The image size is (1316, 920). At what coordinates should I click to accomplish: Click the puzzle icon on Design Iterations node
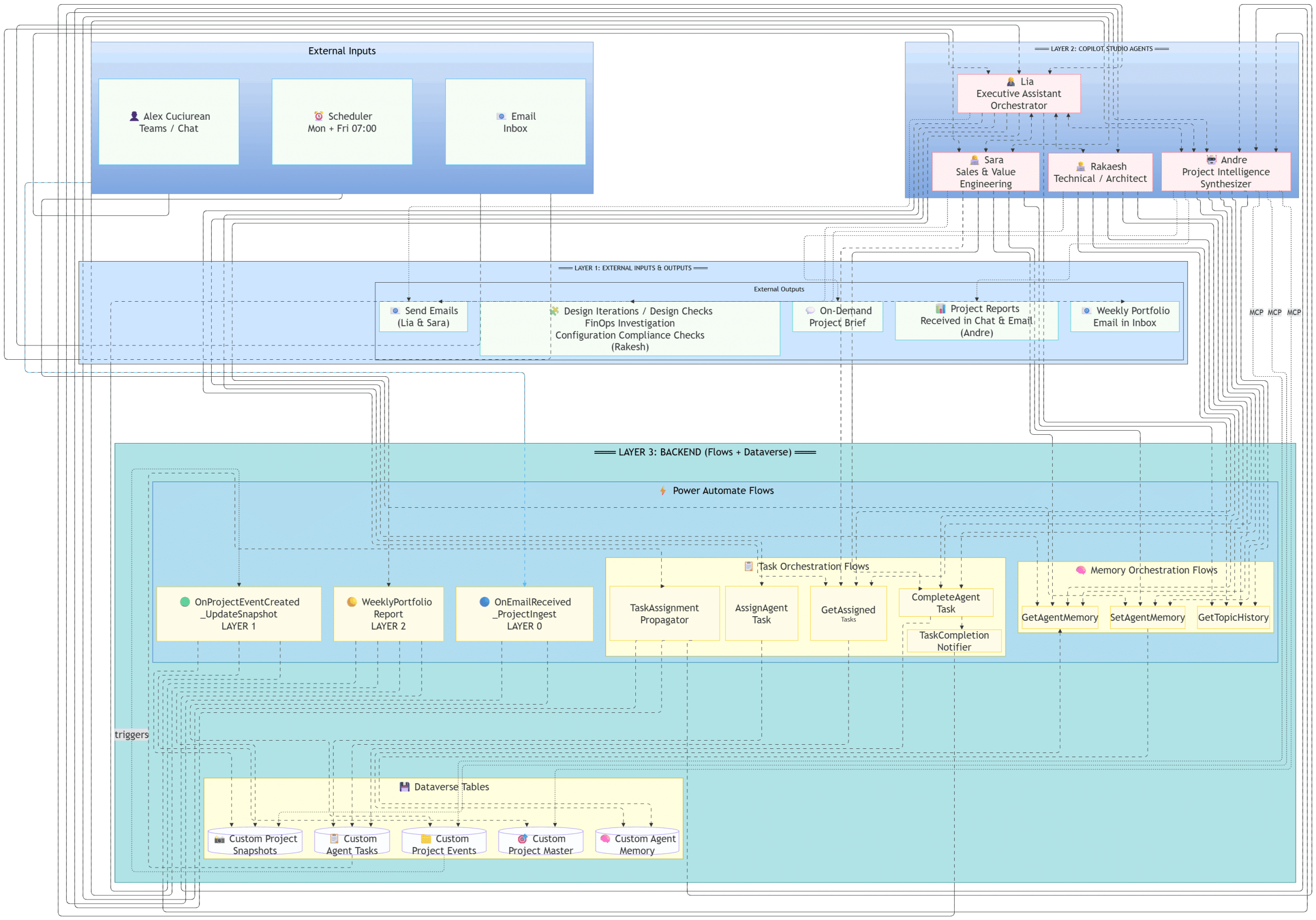(x=554, y=311)
